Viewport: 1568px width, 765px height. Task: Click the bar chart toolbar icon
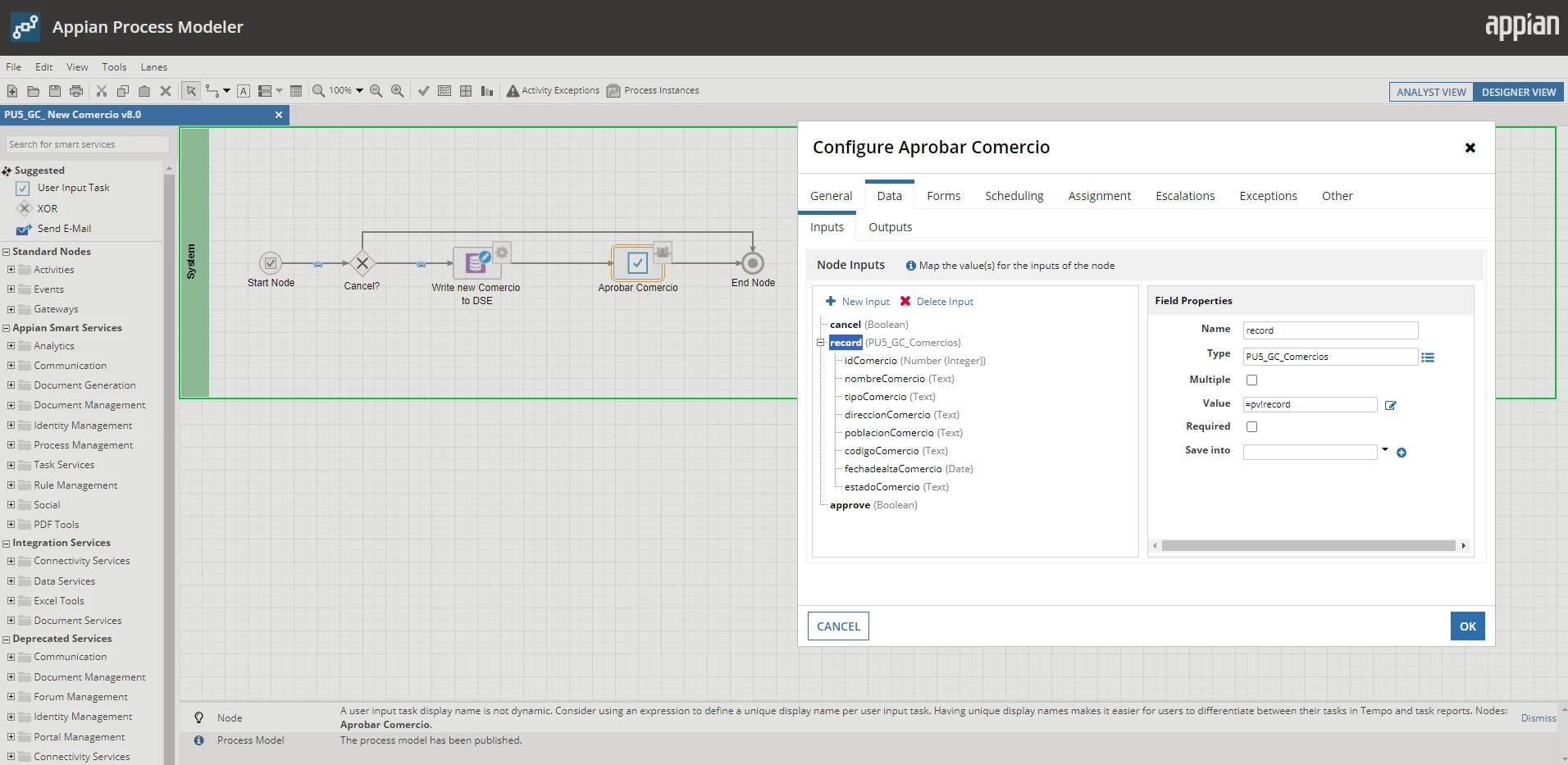(x=487, y=91)
